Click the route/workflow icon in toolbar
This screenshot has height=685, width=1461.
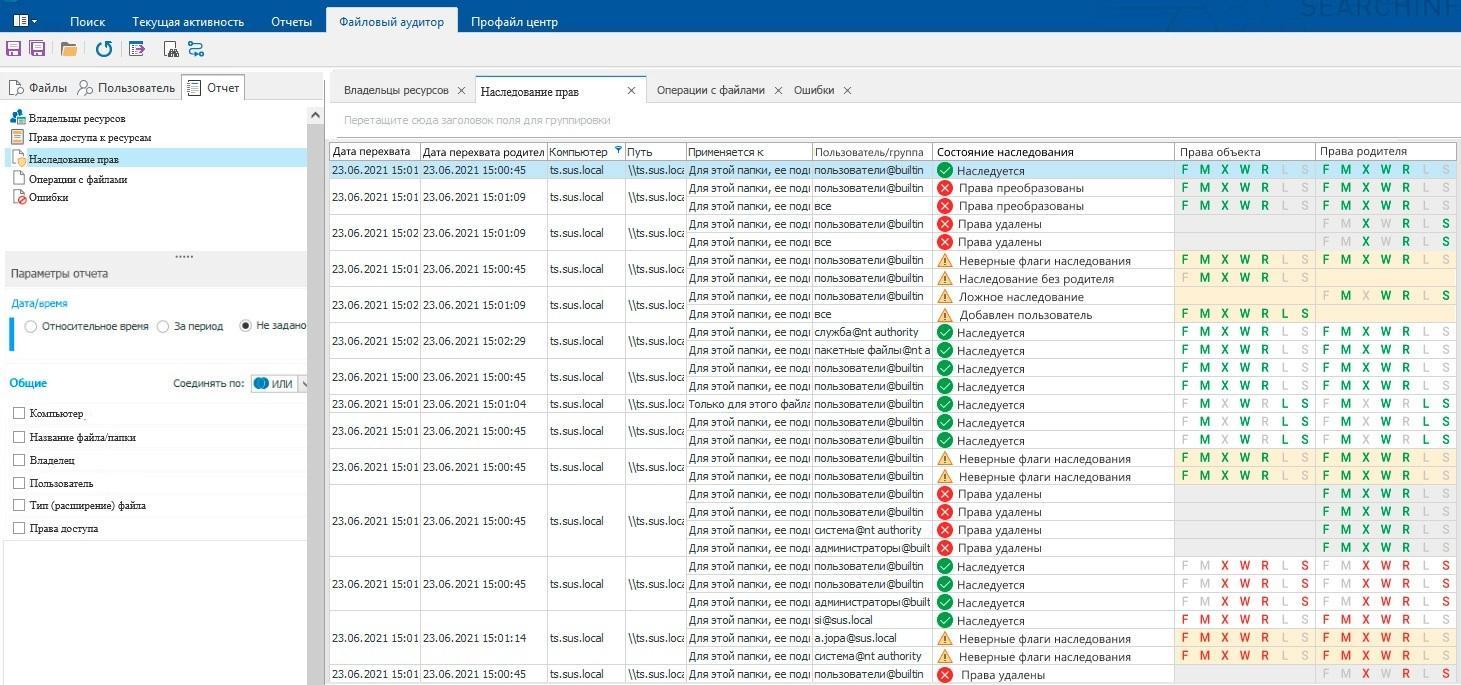tap(195, 49)
